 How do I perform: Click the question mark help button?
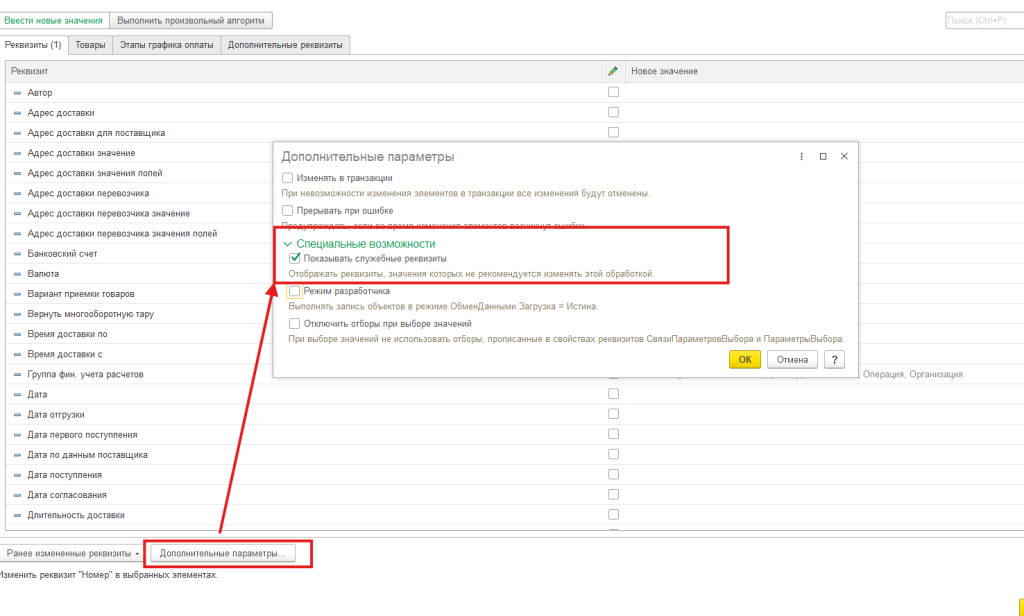(x=832, y=360)
